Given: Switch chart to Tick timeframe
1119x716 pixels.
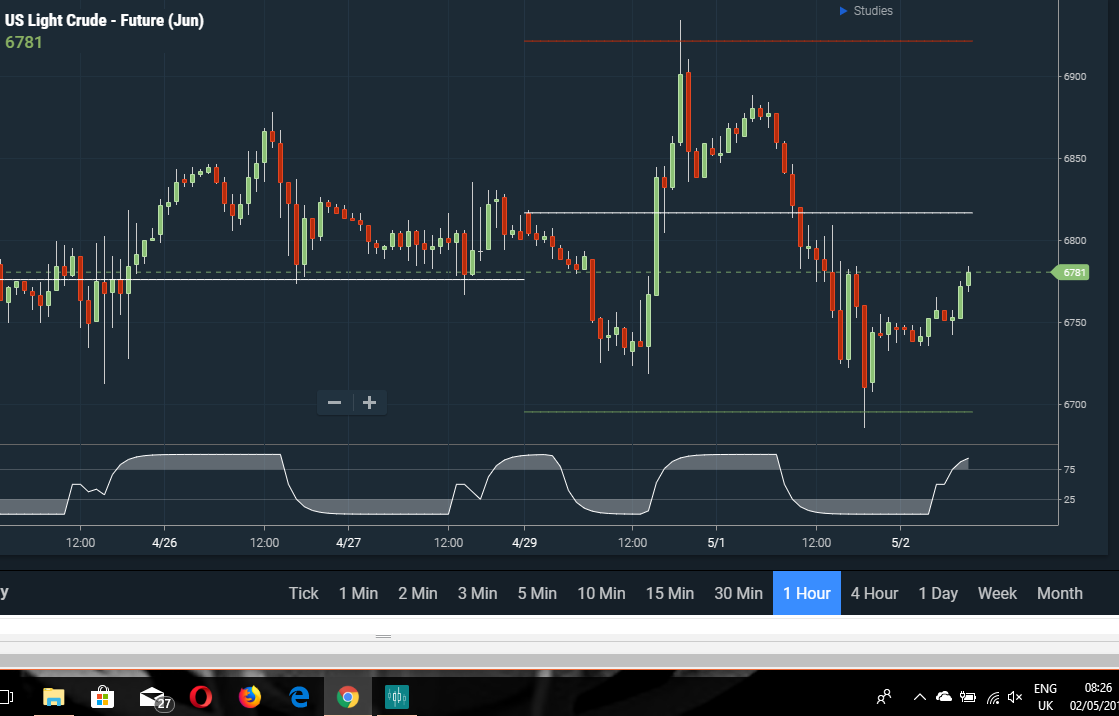Looking at the screenshot, I should 303,593.
